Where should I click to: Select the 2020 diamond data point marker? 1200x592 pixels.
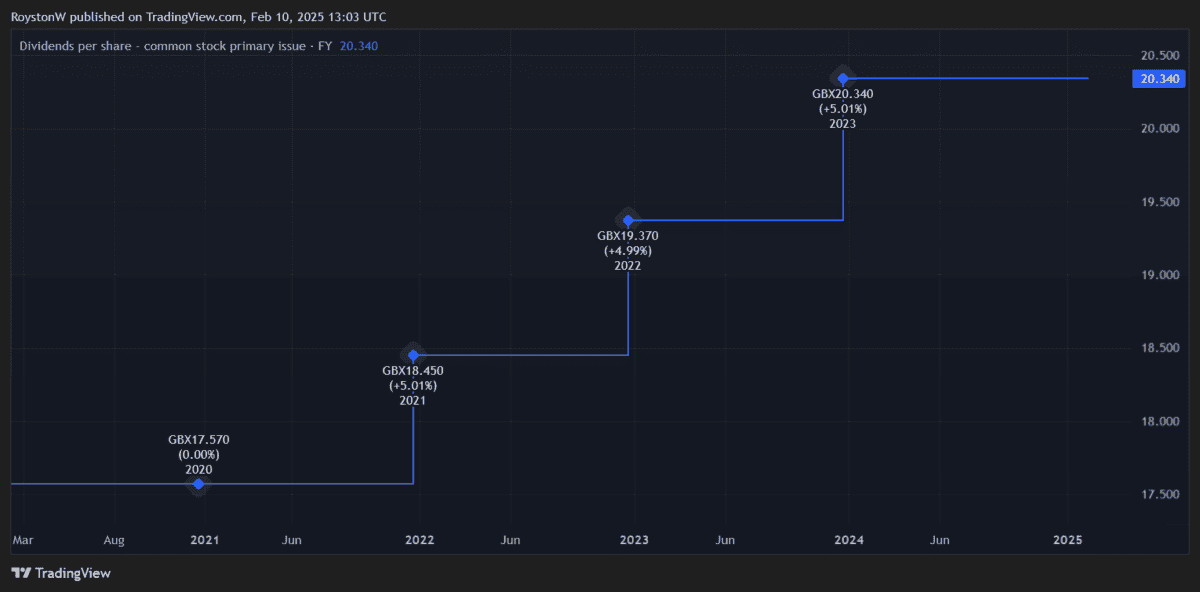click(199, 484)
